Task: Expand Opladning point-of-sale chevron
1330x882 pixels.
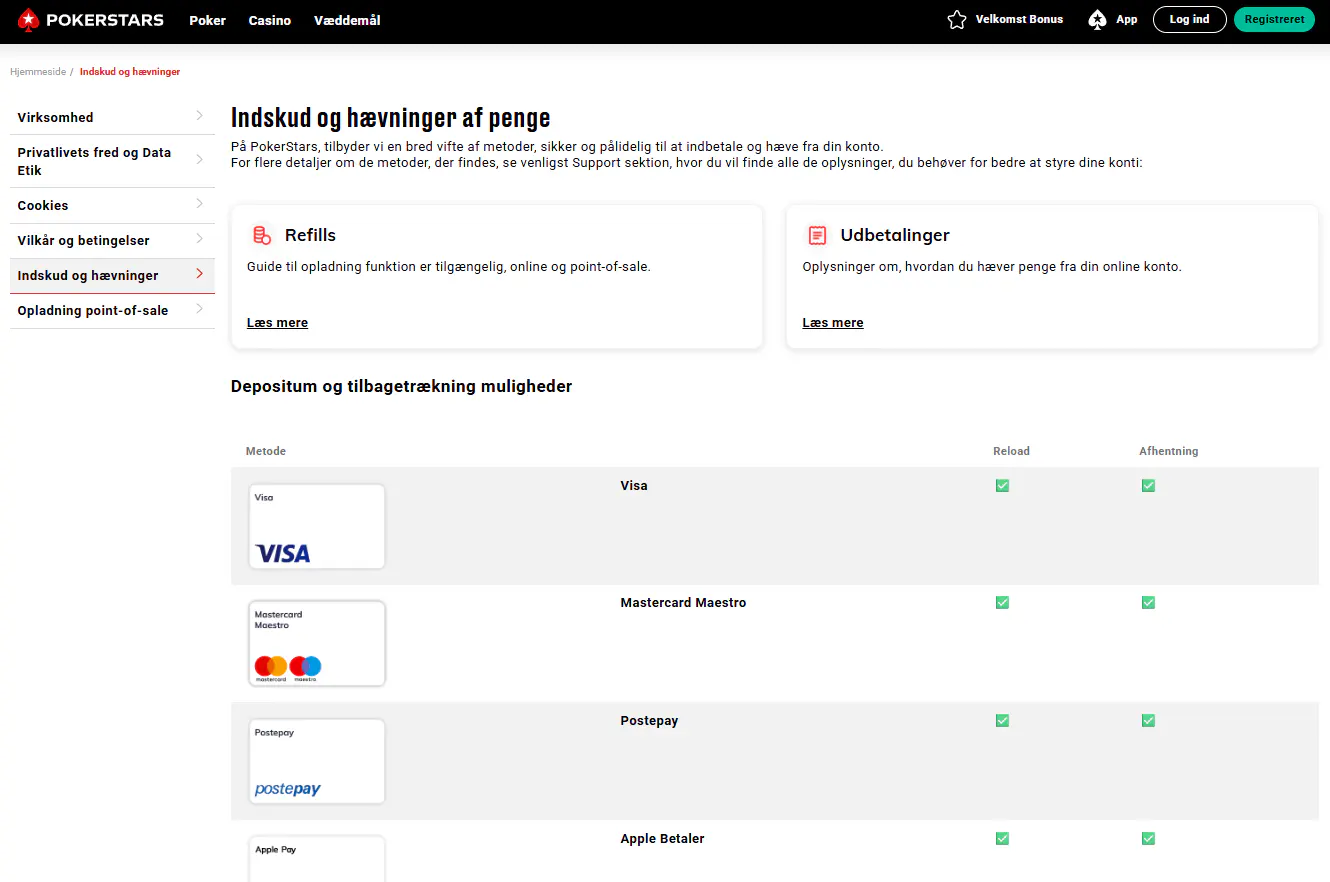Action: coord(200,309)
